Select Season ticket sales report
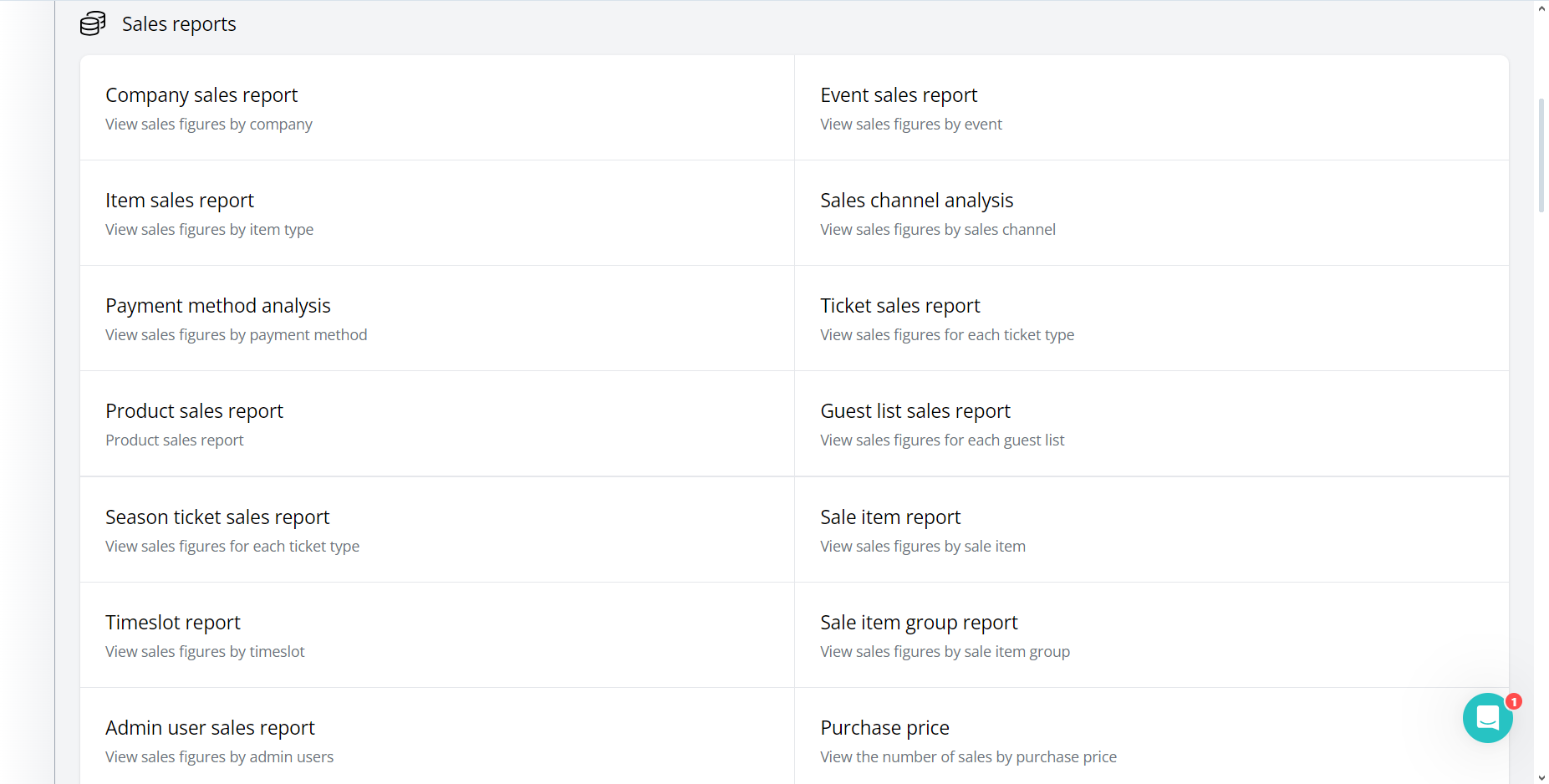 [x=217, y=517]
